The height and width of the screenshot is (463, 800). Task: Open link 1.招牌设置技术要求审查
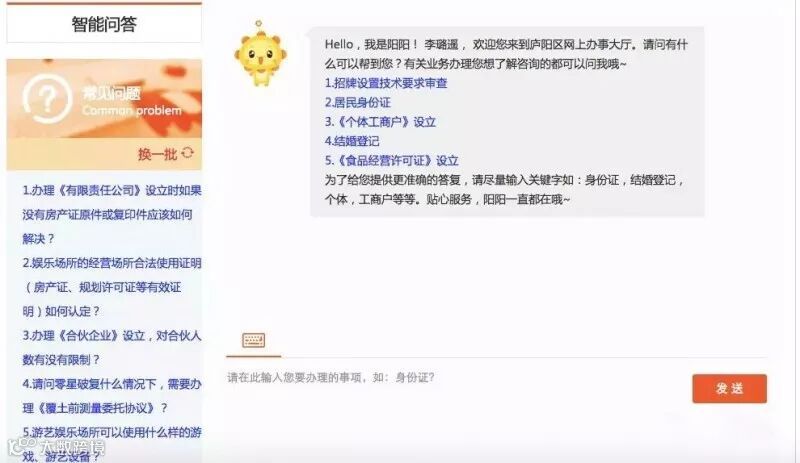pos(386,83)
